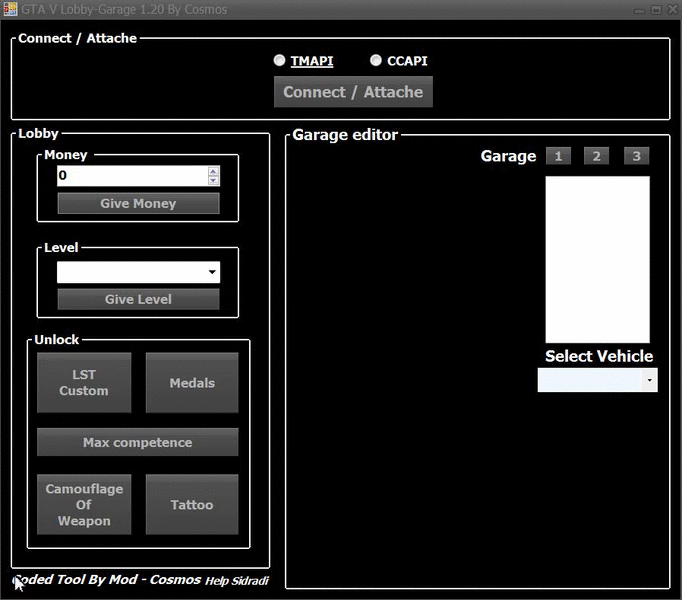This screenshot has height=600, width=682.
Task: Decrease money value with down arrow
Action: (213, 180)
